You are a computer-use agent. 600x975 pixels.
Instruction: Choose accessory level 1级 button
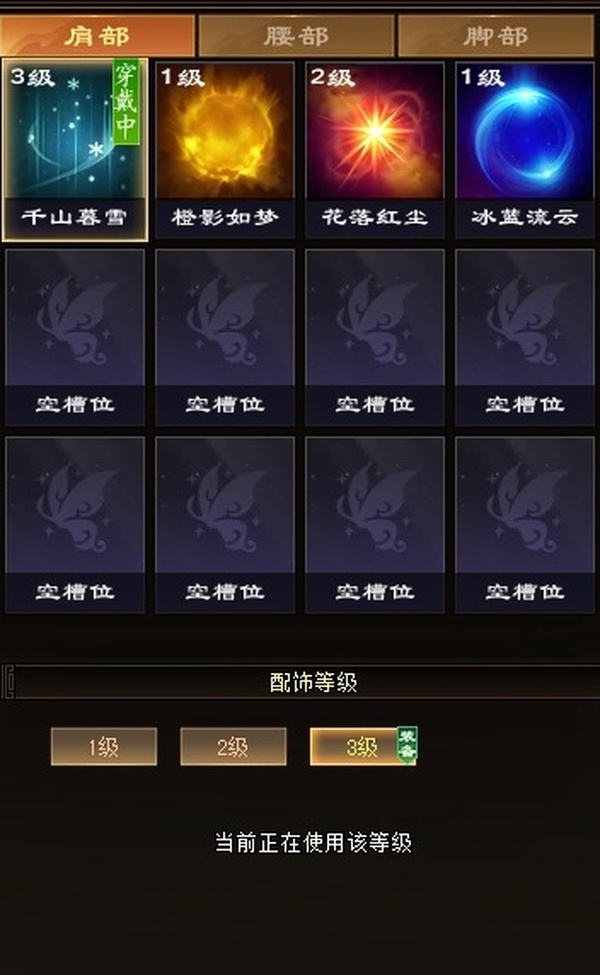104,746
